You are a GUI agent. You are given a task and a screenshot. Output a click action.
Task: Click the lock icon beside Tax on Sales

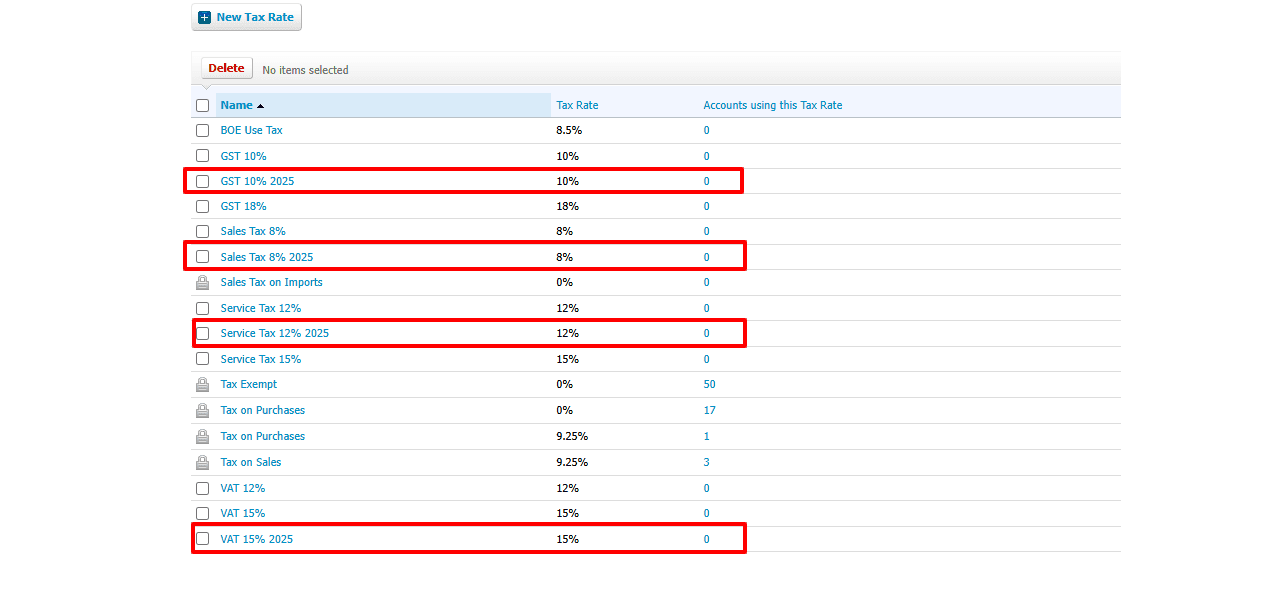point(202,463)
